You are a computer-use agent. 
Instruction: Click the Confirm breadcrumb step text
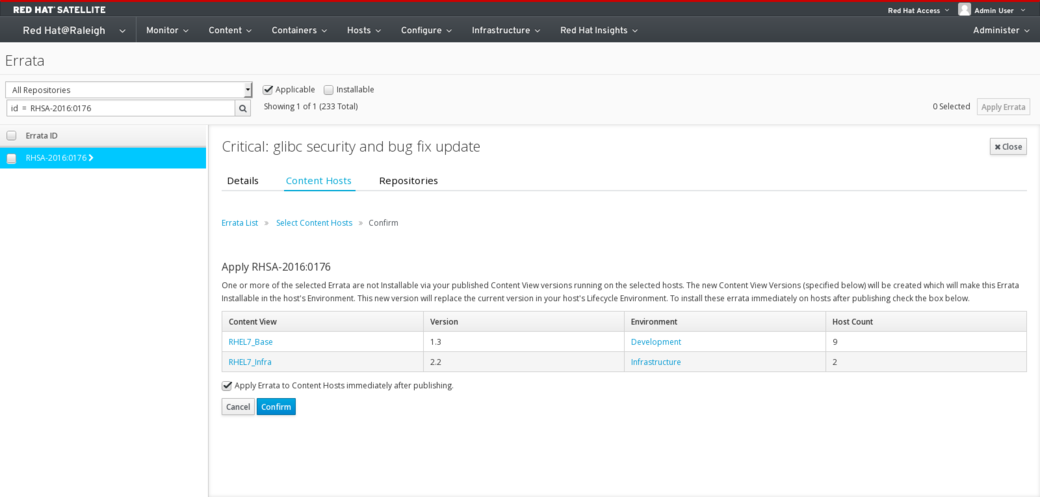(x=383, y=223)
